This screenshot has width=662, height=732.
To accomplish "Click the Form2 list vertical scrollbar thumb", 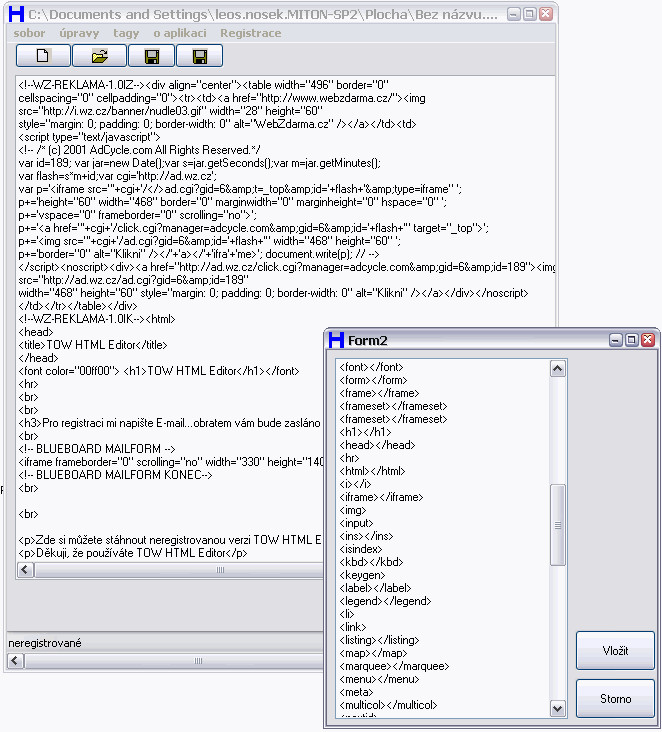I will pos(557,525).
